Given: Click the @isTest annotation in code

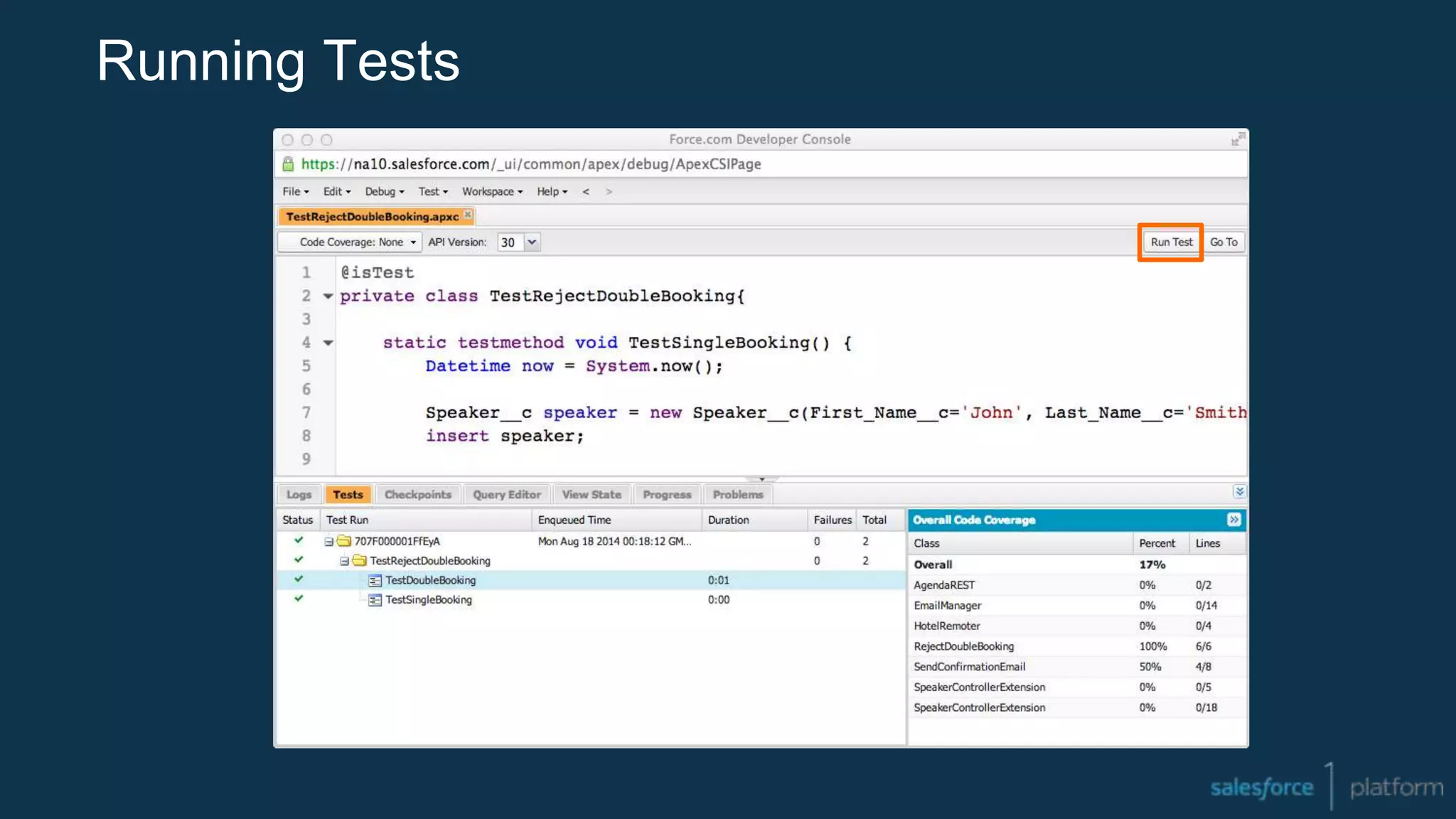Looking at the screenshot, I should [377, 272].
